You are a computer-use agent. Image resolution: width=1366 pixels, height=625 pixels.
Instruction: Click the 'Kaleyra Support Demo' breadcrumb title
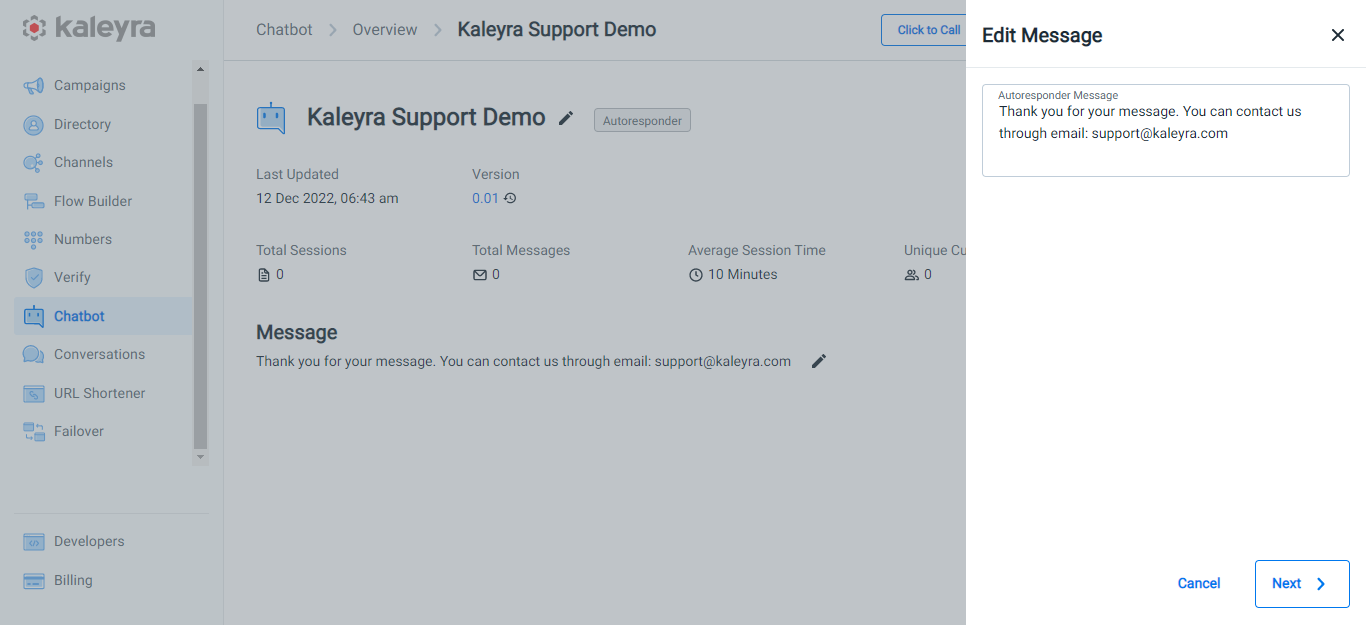557,30
